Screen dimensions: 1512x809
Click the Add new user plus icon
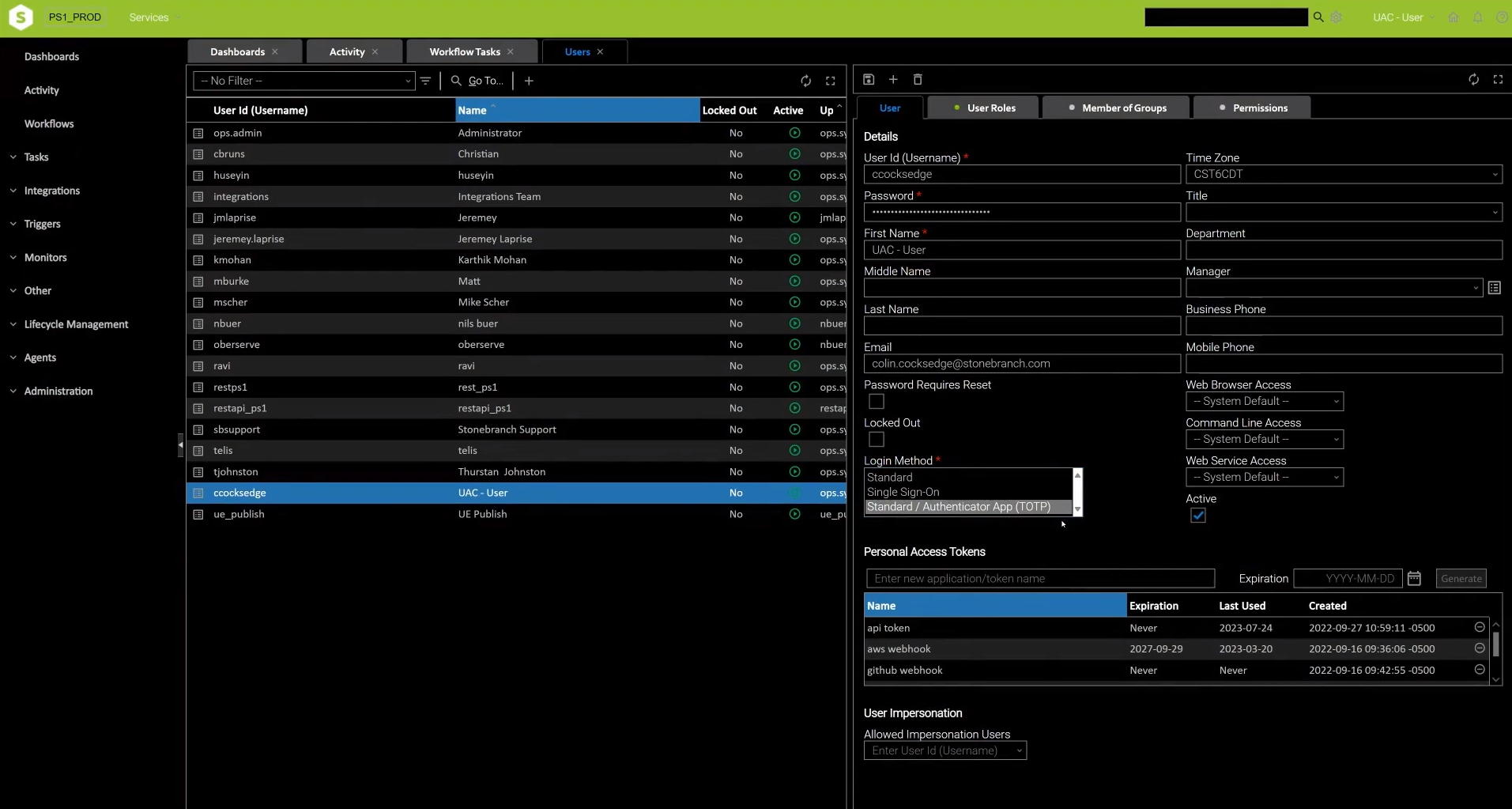click(x=893, y=79)
